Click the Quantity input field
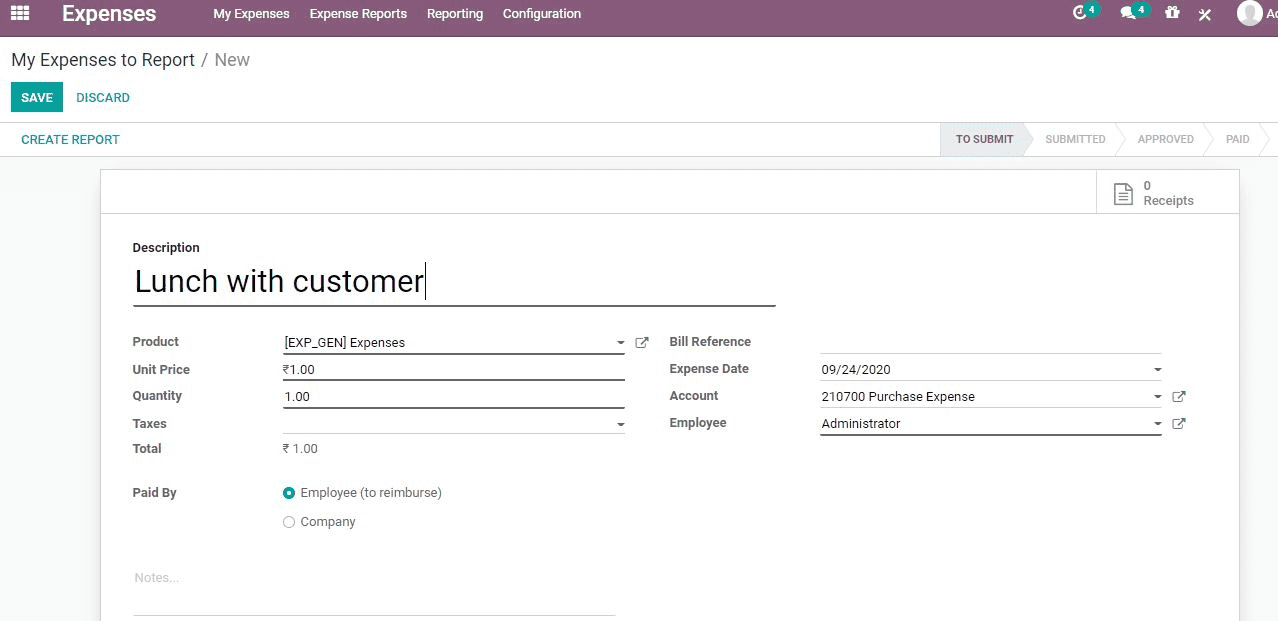 [x=454, y=397]
